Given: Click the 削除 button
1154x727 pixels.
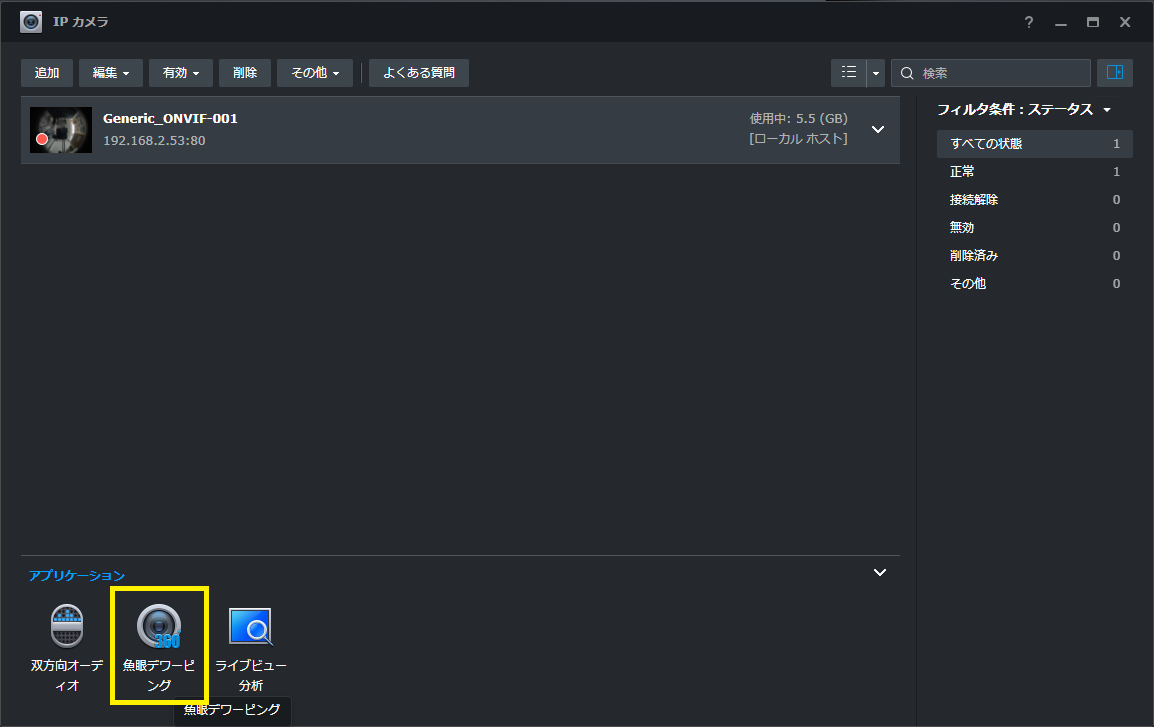Looking at the screenshot, I should pos(245,73).
